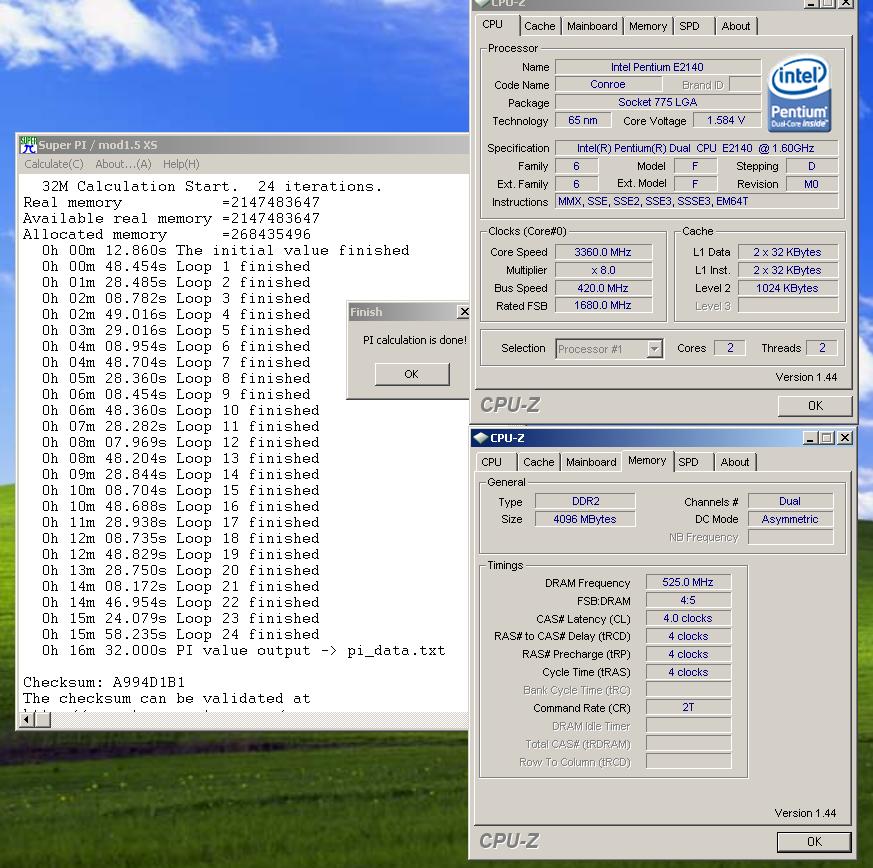Click the memory Size 4096 MBytes field
The height and width of the screenshot is (868, 873).
point(585,519)
